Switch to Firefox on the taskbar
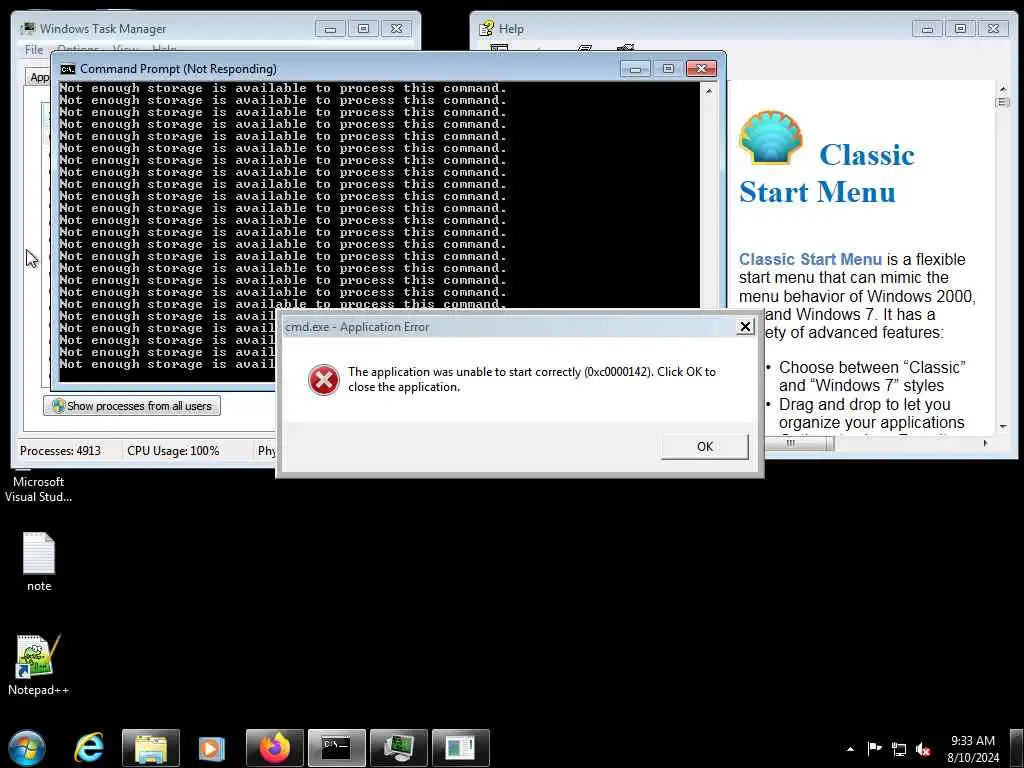Screen dimensions: 1024x768 pyautogui.click(x=274, y=748)
